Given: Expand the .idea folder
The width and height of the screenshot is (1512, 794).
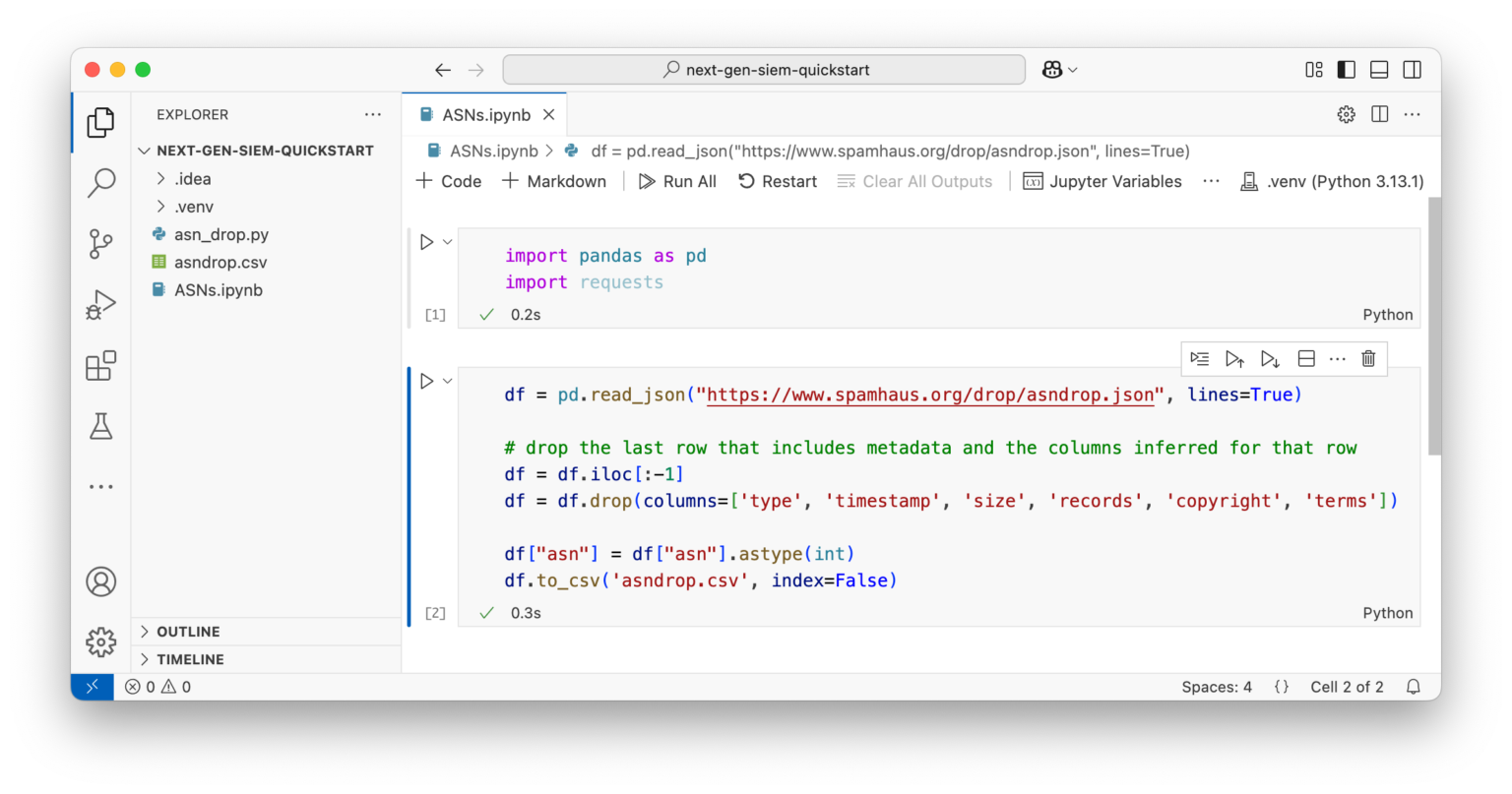Looking at the screenshot, I should tap(192, 179).
